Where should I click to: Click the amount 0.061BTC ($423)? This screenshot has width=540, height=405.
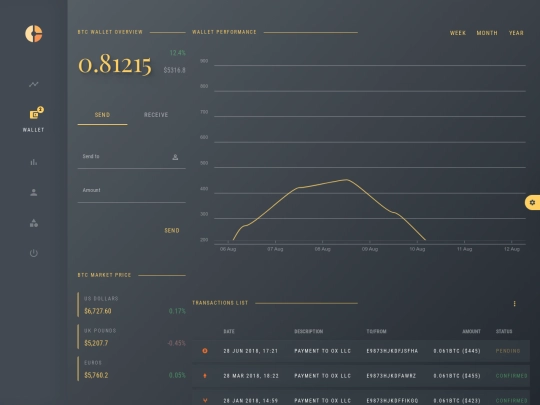(x=457, y=401)
